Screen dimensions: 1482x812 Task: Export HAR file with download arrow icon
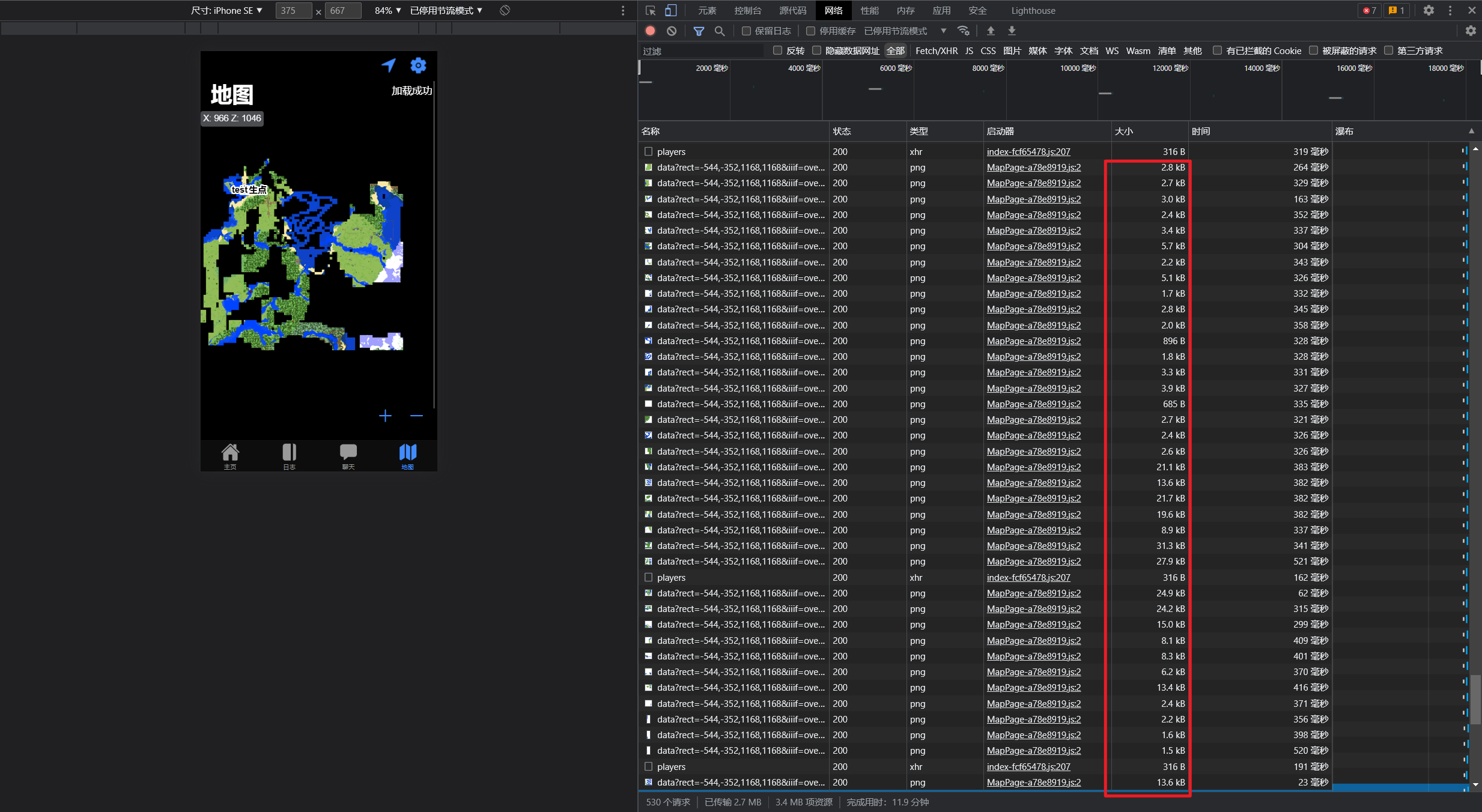coord(1012,31)
